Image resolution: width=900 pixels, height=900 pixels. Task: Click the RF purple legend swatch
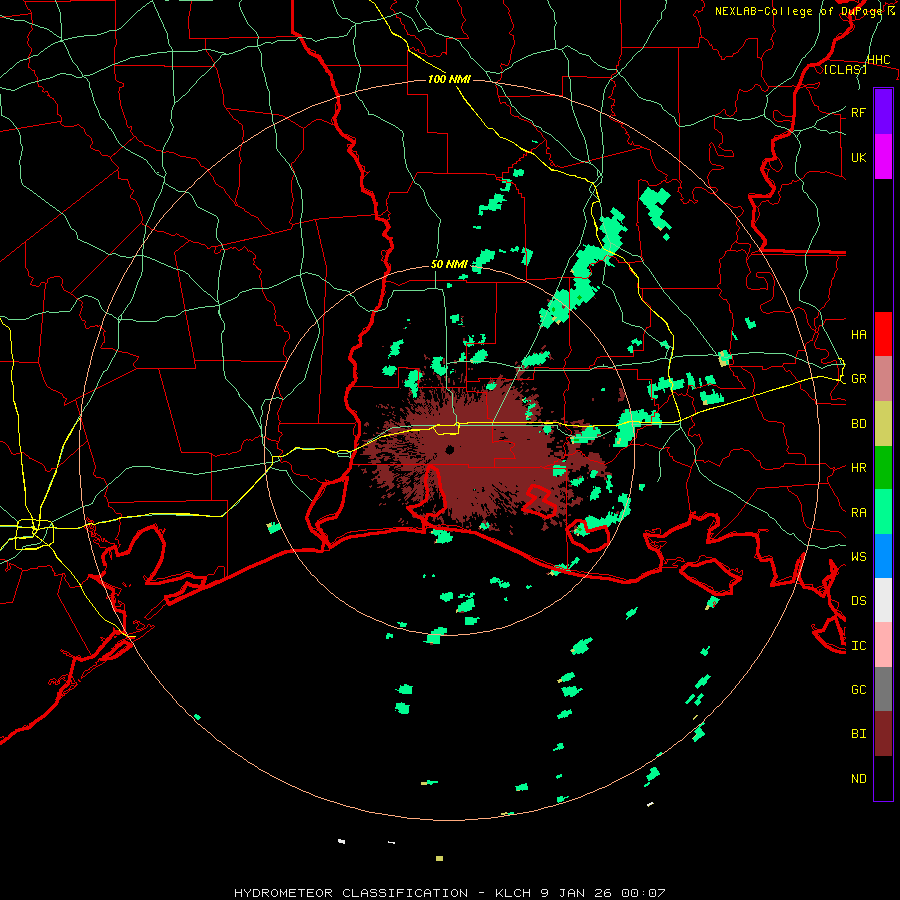pyautogui.click(x=883, y=112)
